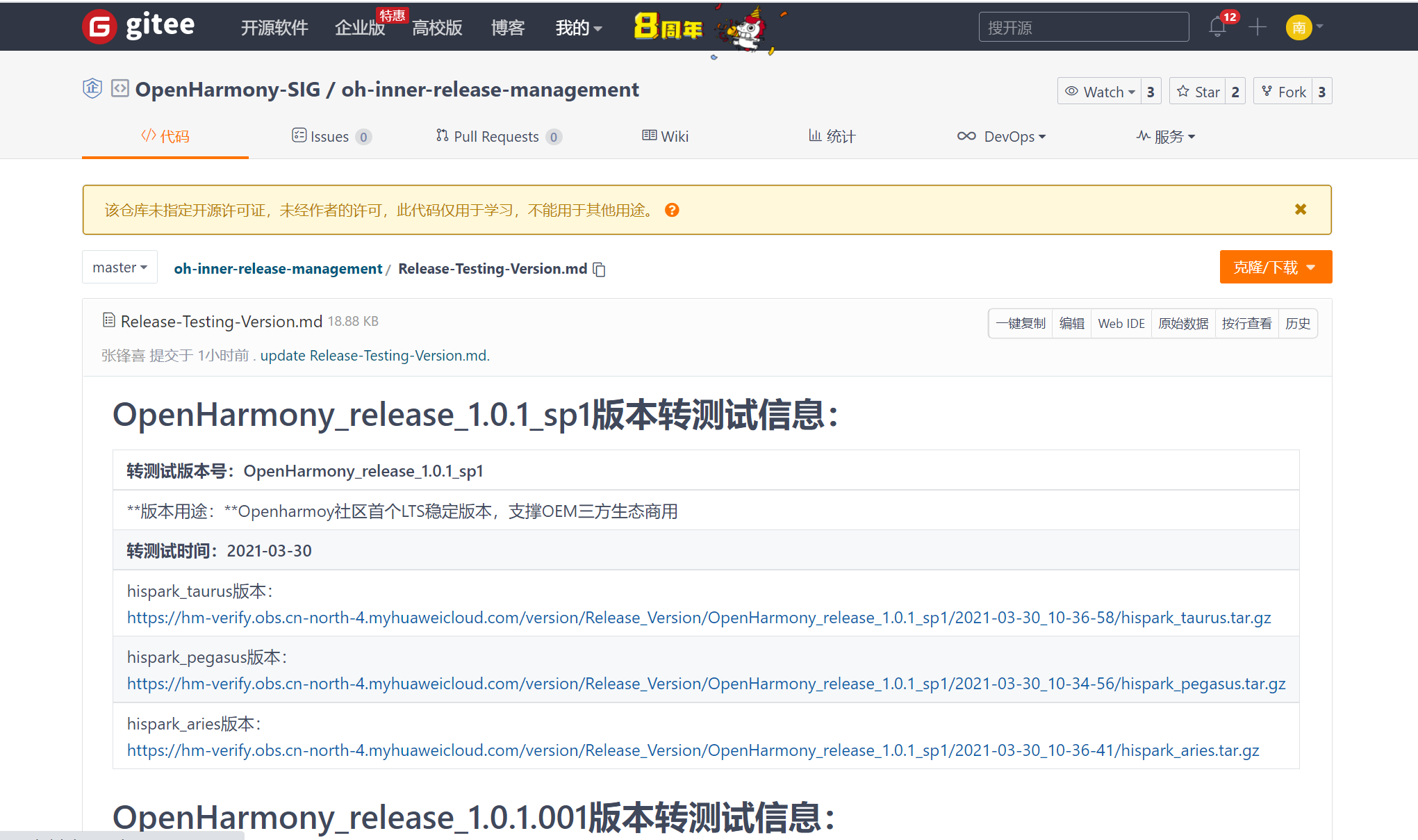Copy file path with clipboard icon
Screen dimensions: 1418x840
pos(600,270)
